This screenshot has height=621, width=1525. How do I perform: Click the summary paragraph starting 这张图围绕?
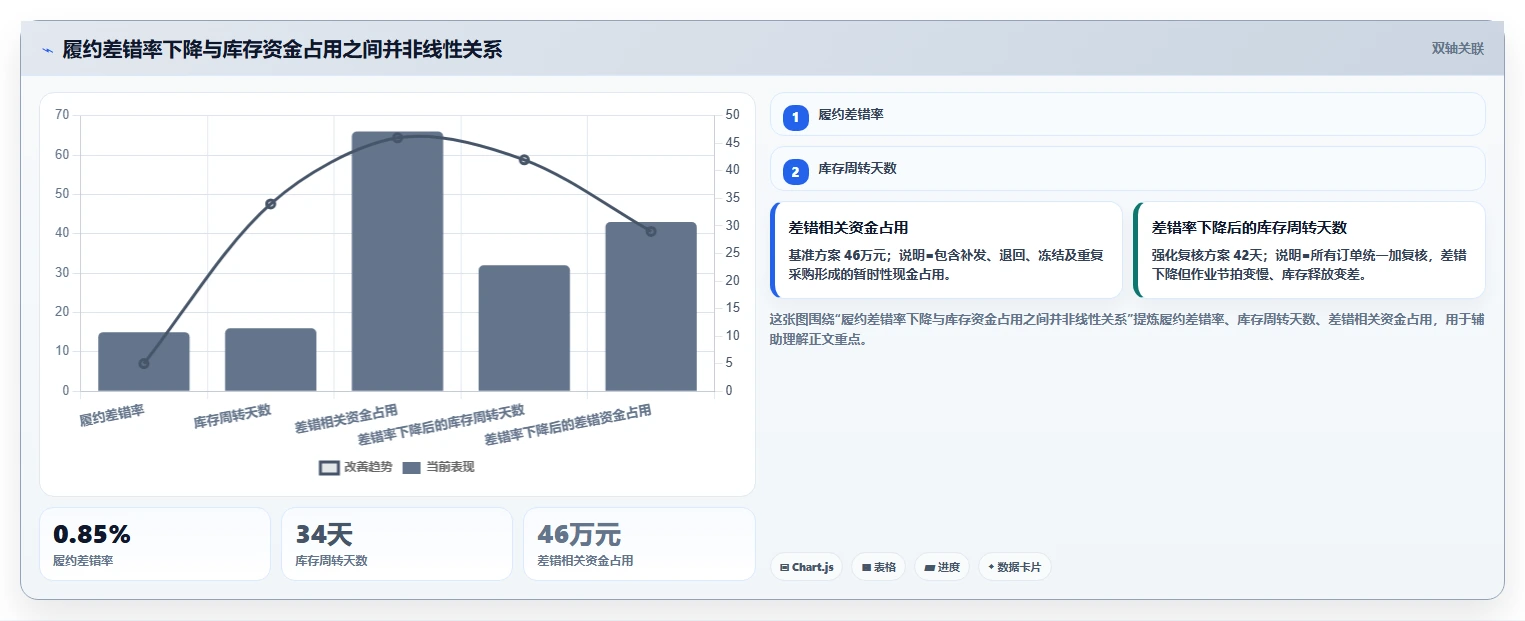[1126, 329]
